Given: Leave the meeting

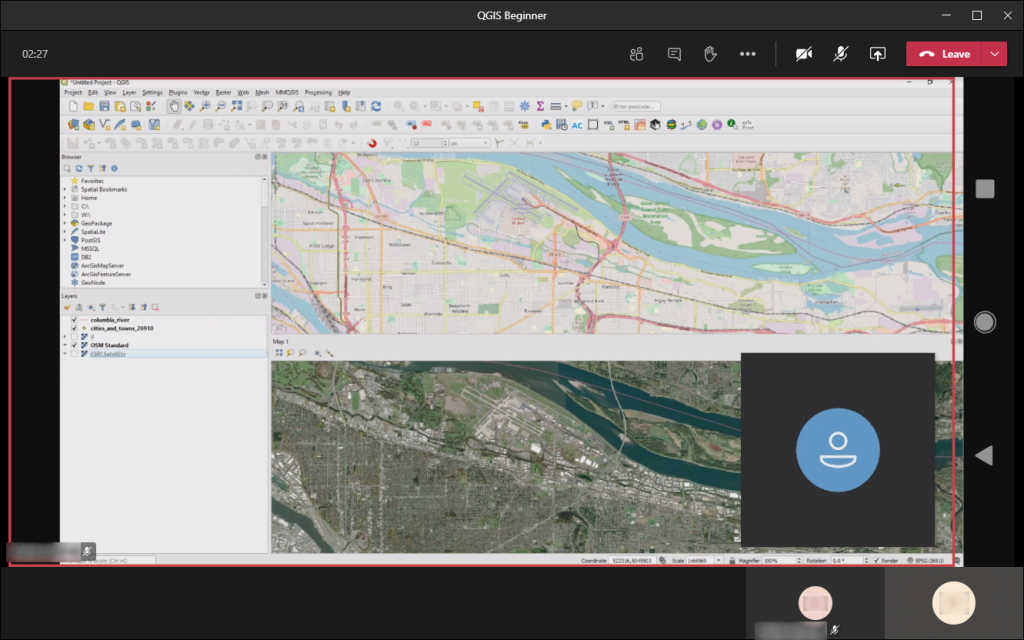Looking at the screenshot, I should (x=944, y=54).
